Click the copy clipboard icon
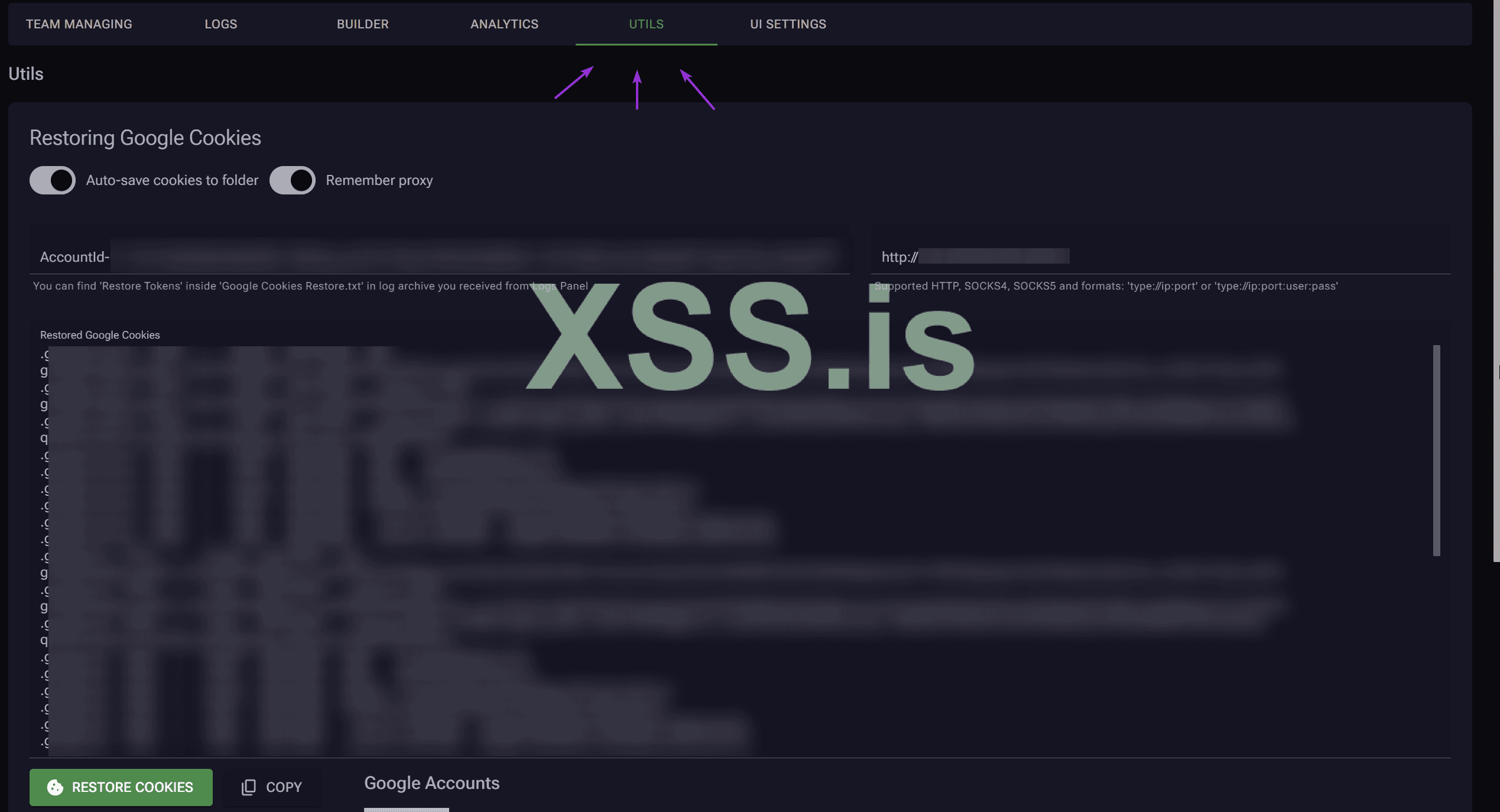The width and height of the screenshot is (1500, 812). click(249, 787)
